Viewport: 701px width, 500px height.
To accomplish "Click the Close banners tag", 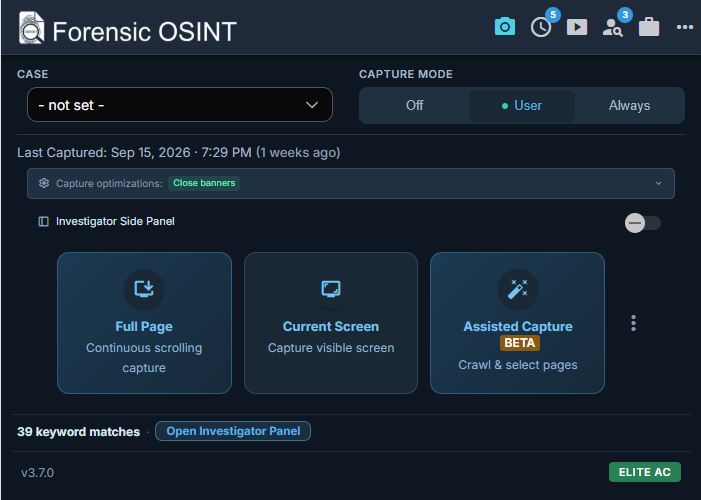I will click(204, 183).
